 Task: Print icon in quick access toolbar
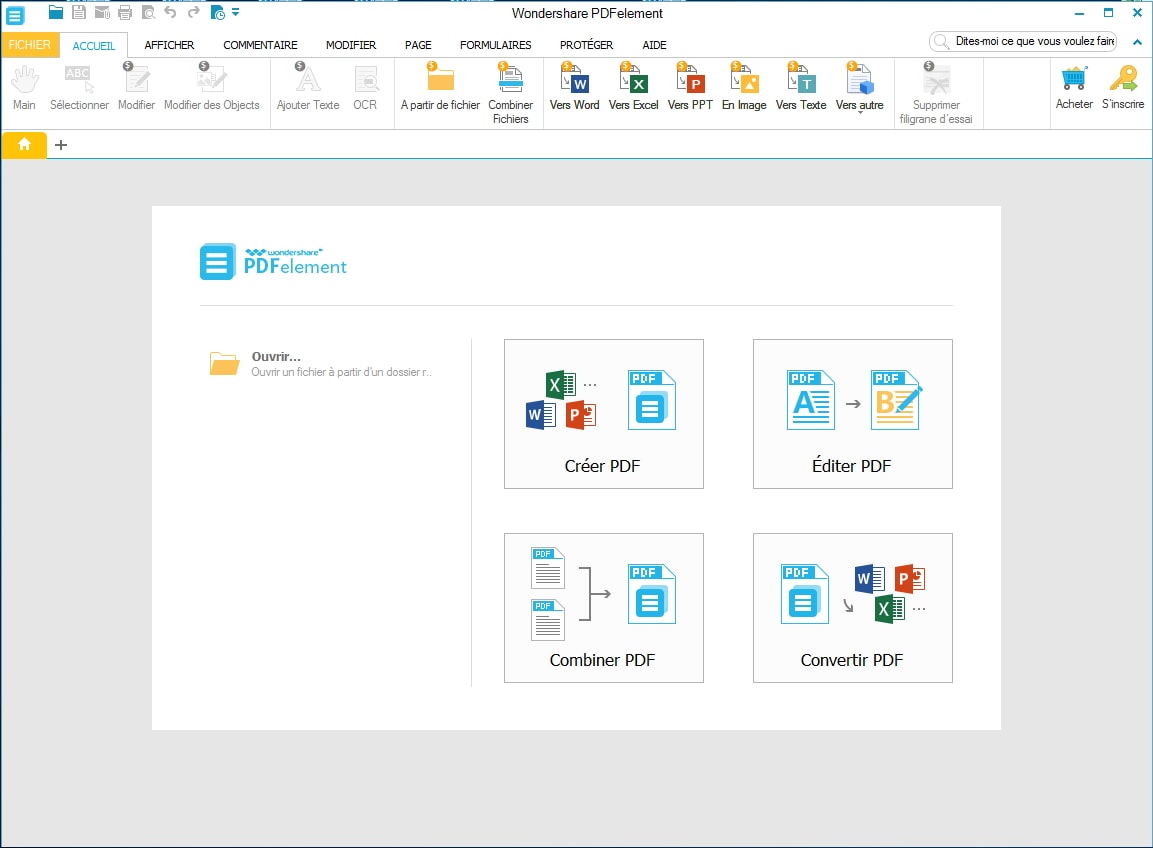[125, 12]
